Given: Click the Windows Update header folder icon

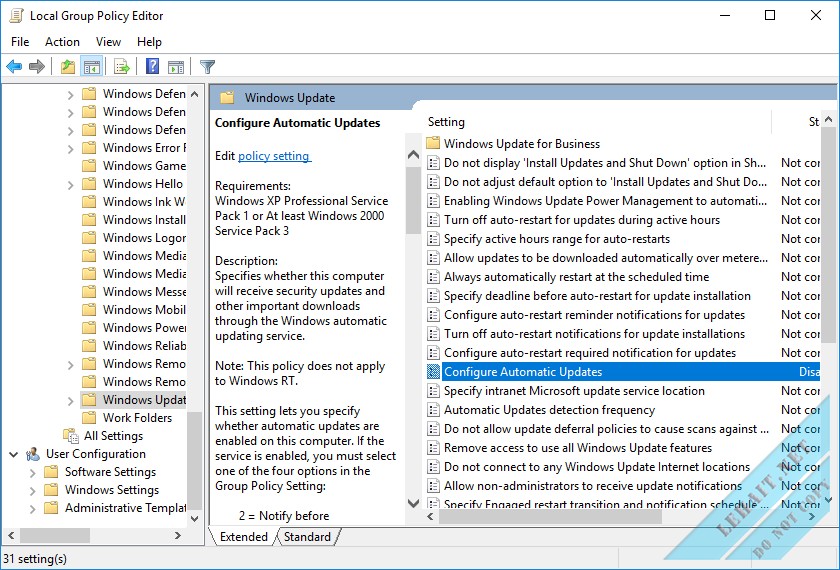Looking at the screenshot, I should pos(228,98).
